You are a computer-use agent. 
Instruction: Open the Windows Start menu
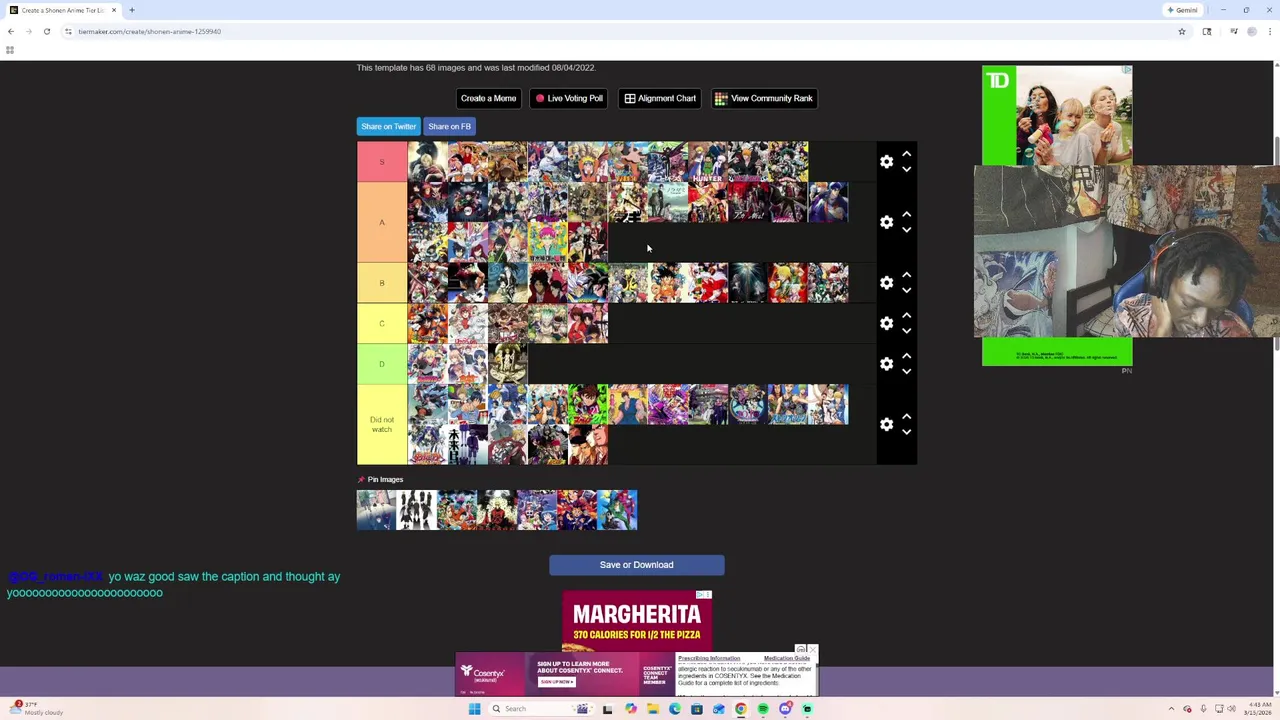pos(474,709)
